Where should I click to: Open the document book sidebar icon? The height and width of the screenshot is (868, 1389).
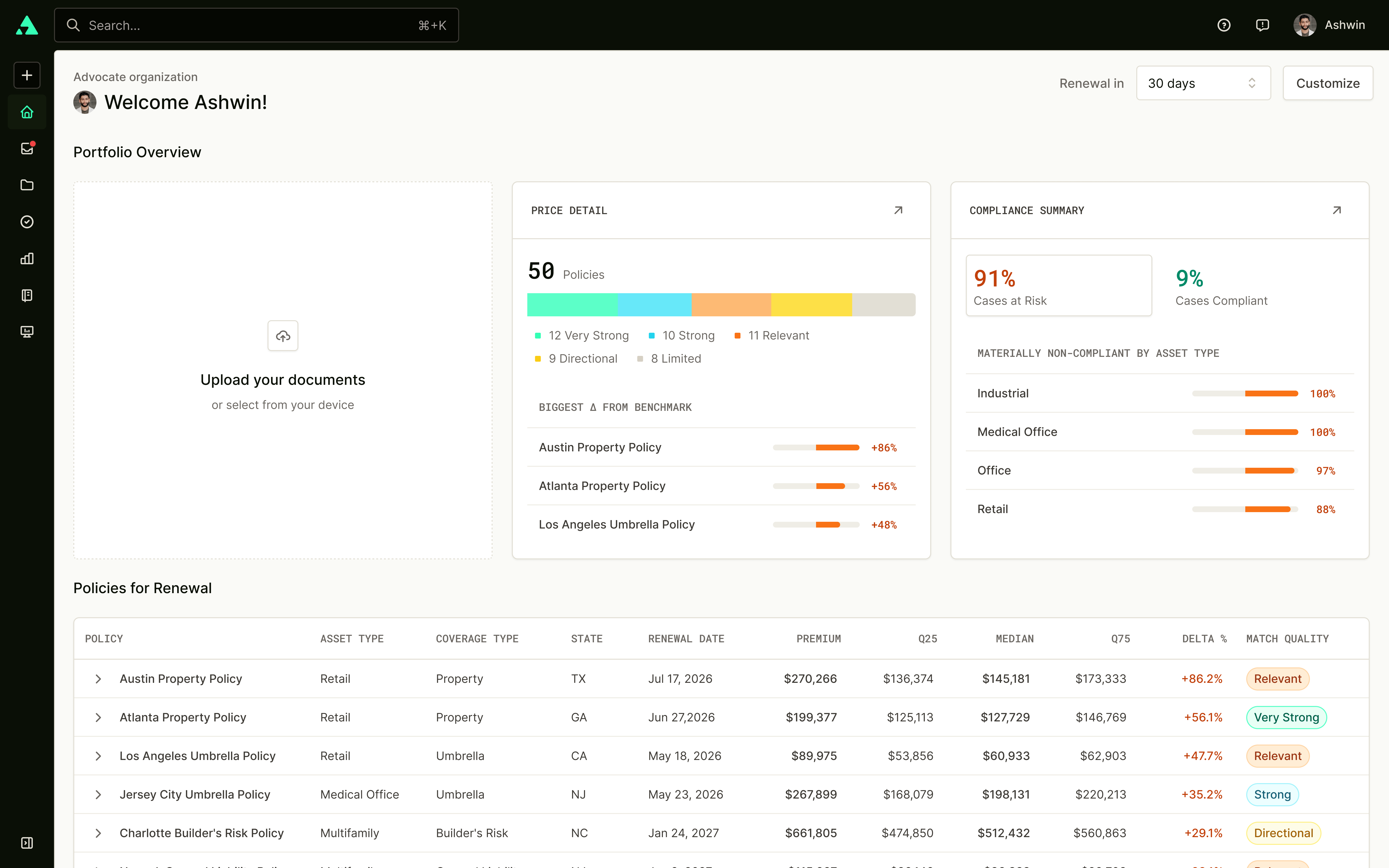click(x=27, y=295)
